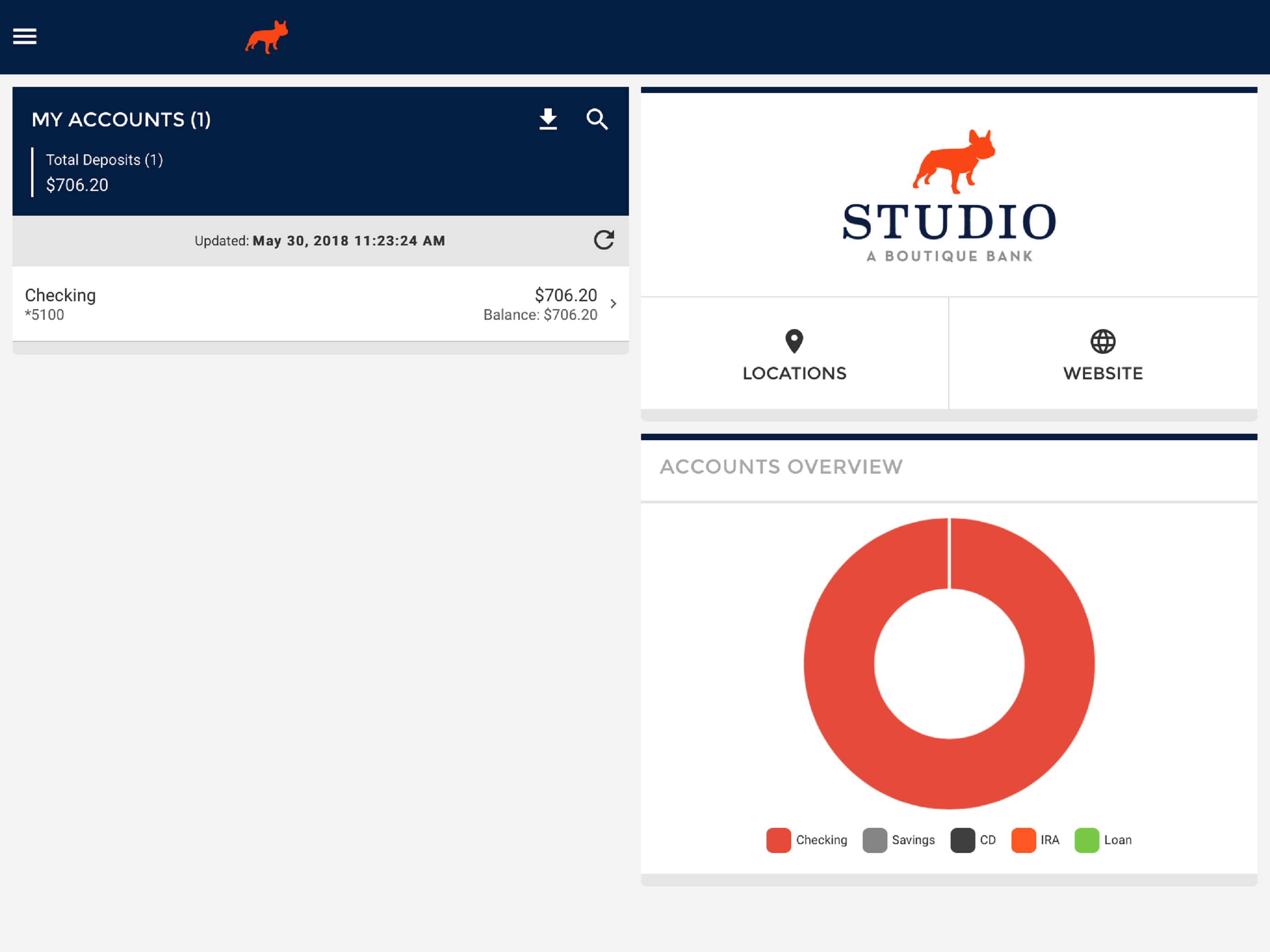The width and height of the screenshot is (1270, 952).
Task: Click the Updated May 30, 2018 timestamp
Action: tap(320, 241)
